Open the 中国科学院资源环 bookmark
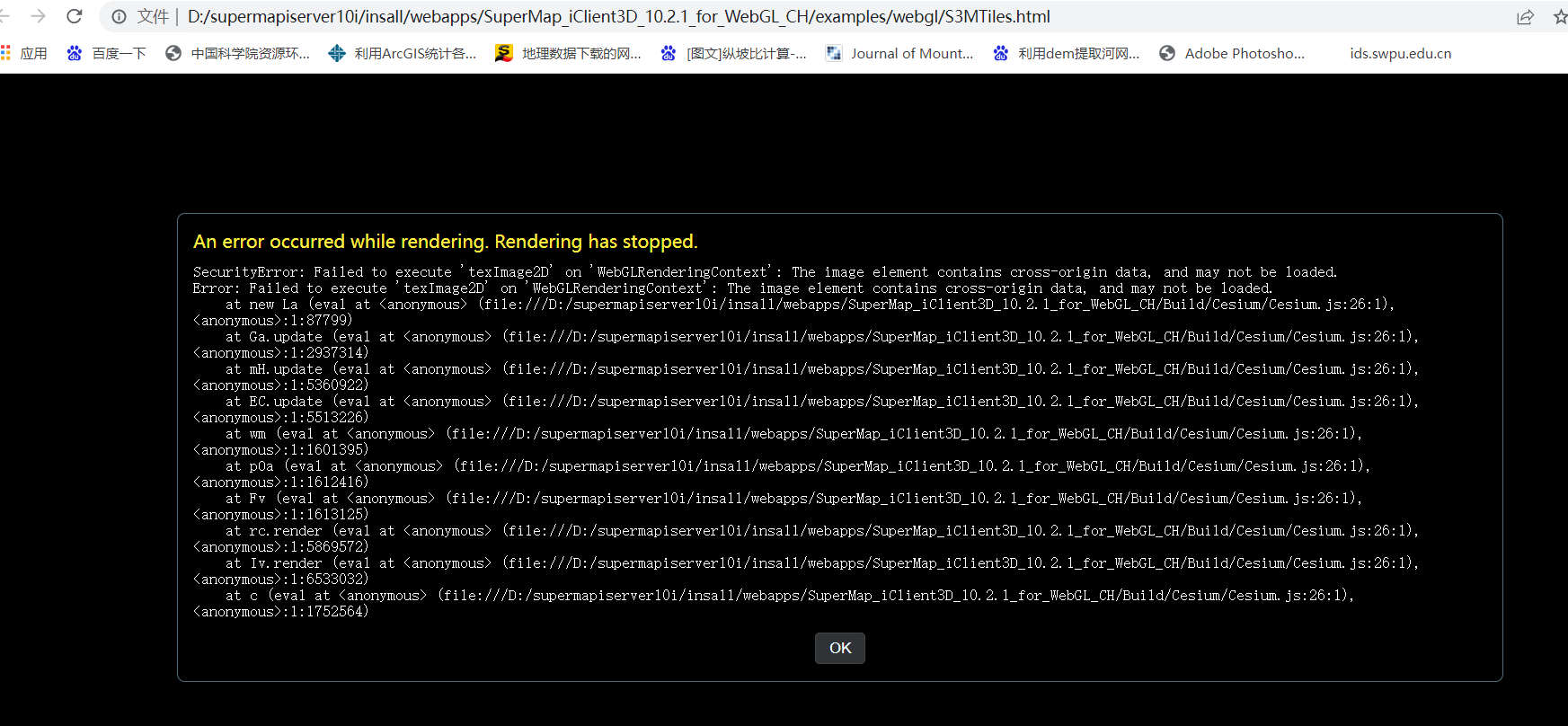 [x=238, y=53]
